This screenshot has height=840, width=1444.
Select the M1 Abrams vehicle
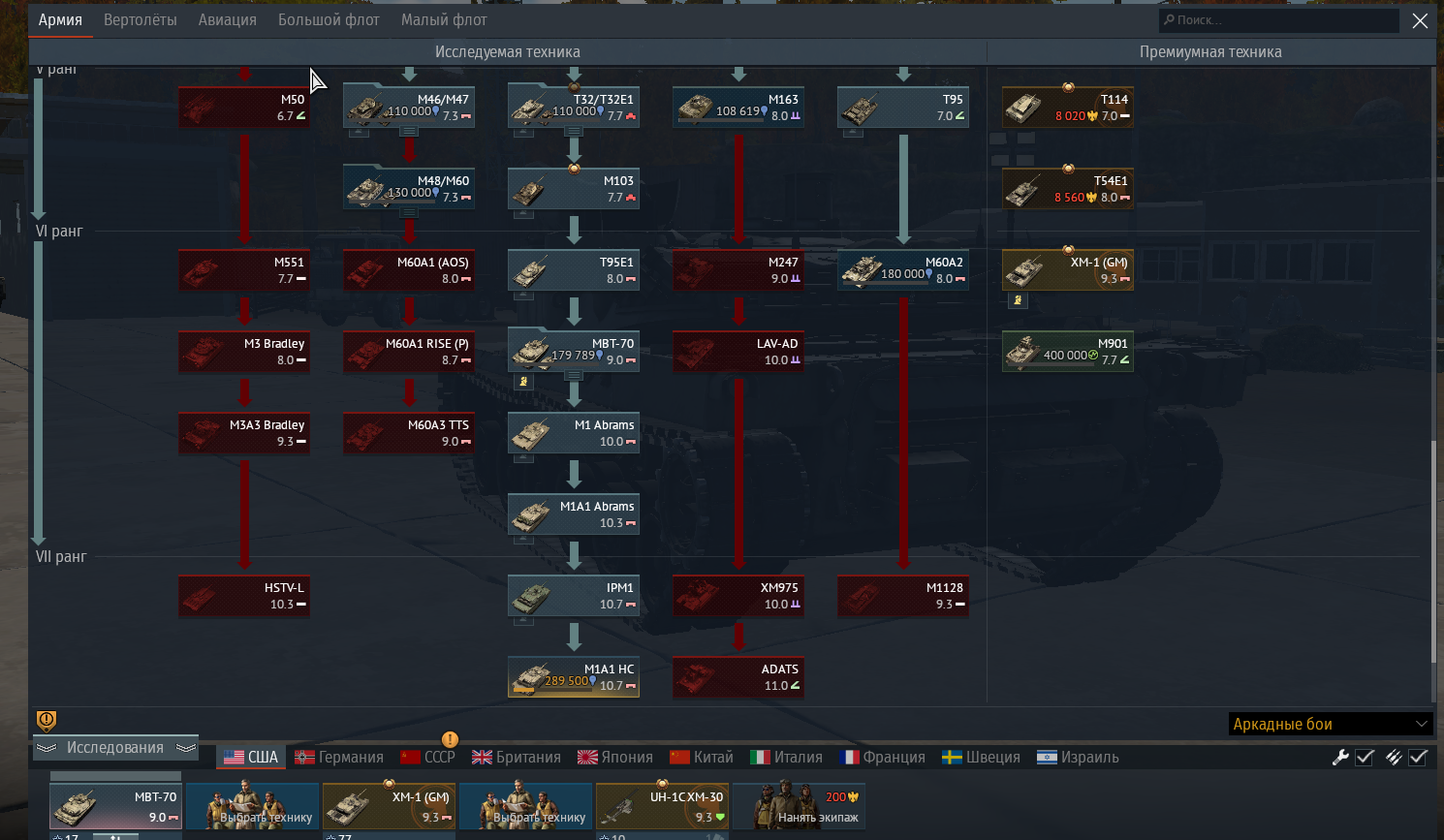[574, 432]
